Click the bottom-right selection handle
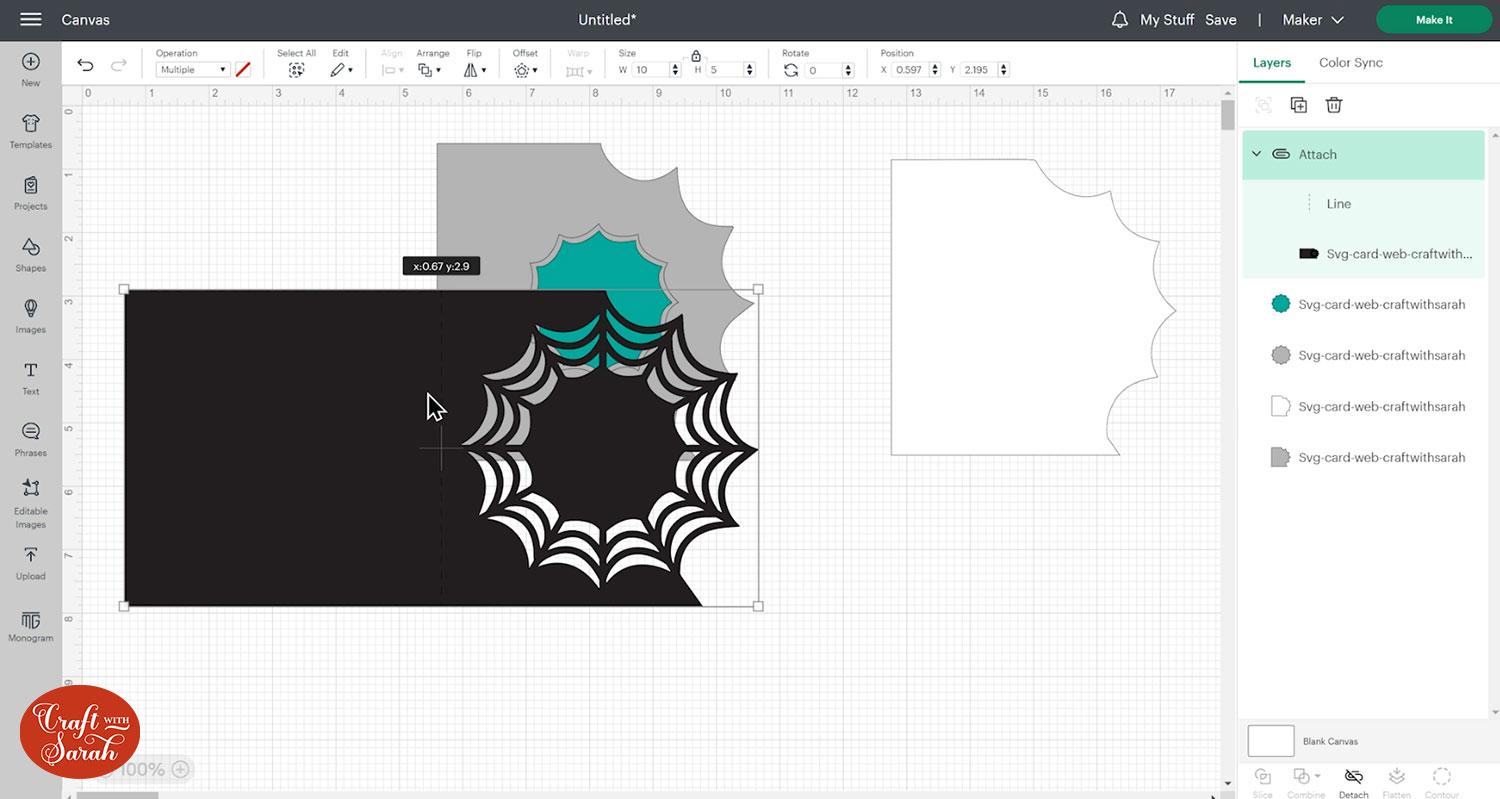 click(758, 606)
